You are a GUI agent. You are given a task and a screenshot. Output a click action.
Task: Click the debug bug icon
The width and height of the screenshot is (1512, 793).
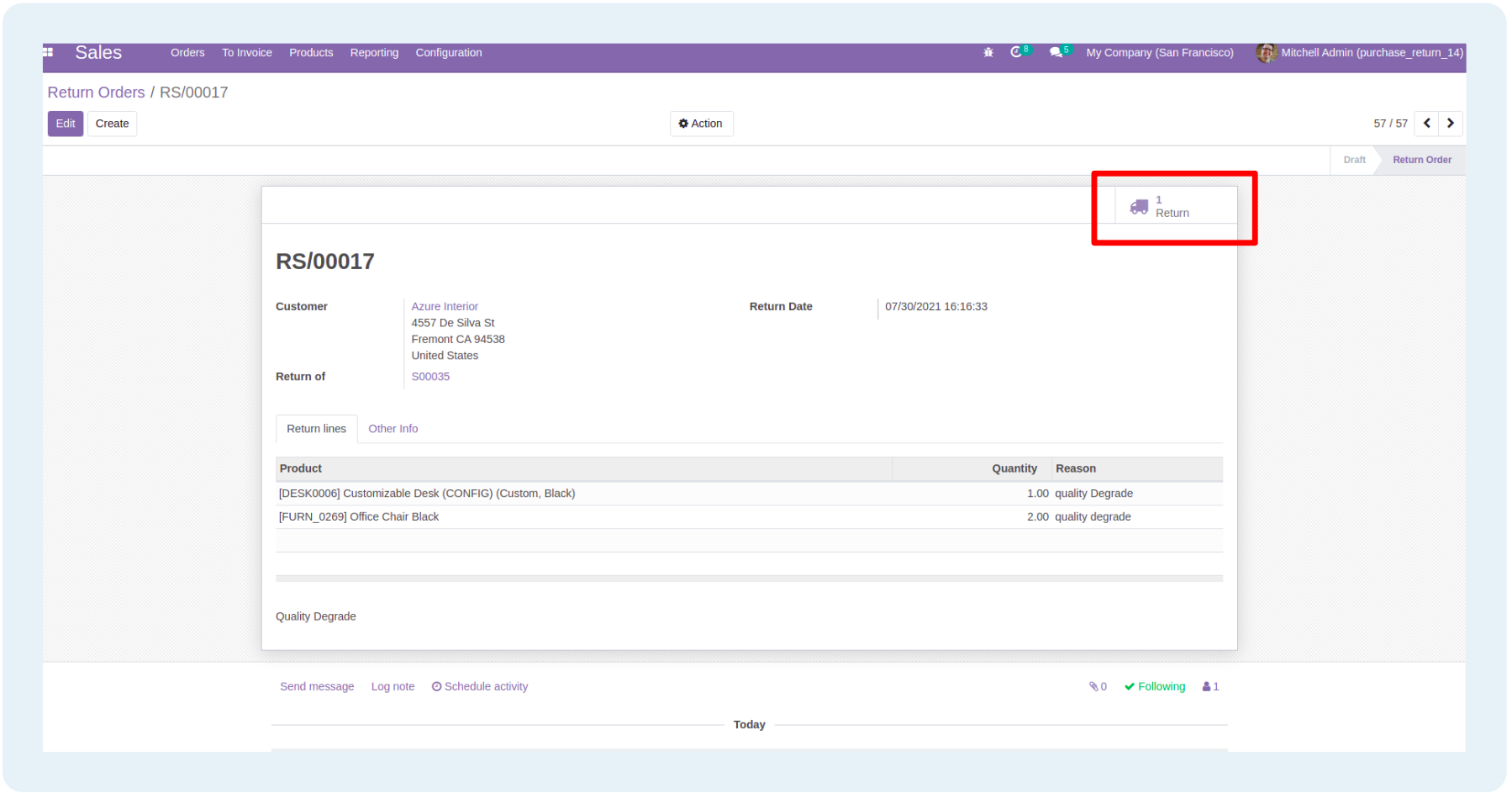pos(988,52)
